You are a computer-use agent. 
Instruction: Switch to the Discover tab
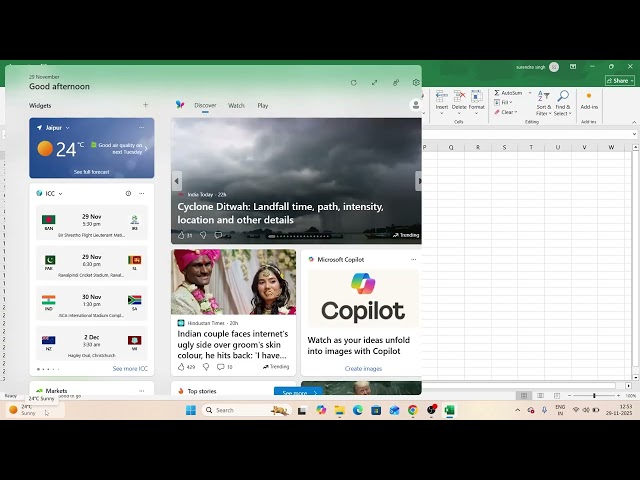[205, 105]
